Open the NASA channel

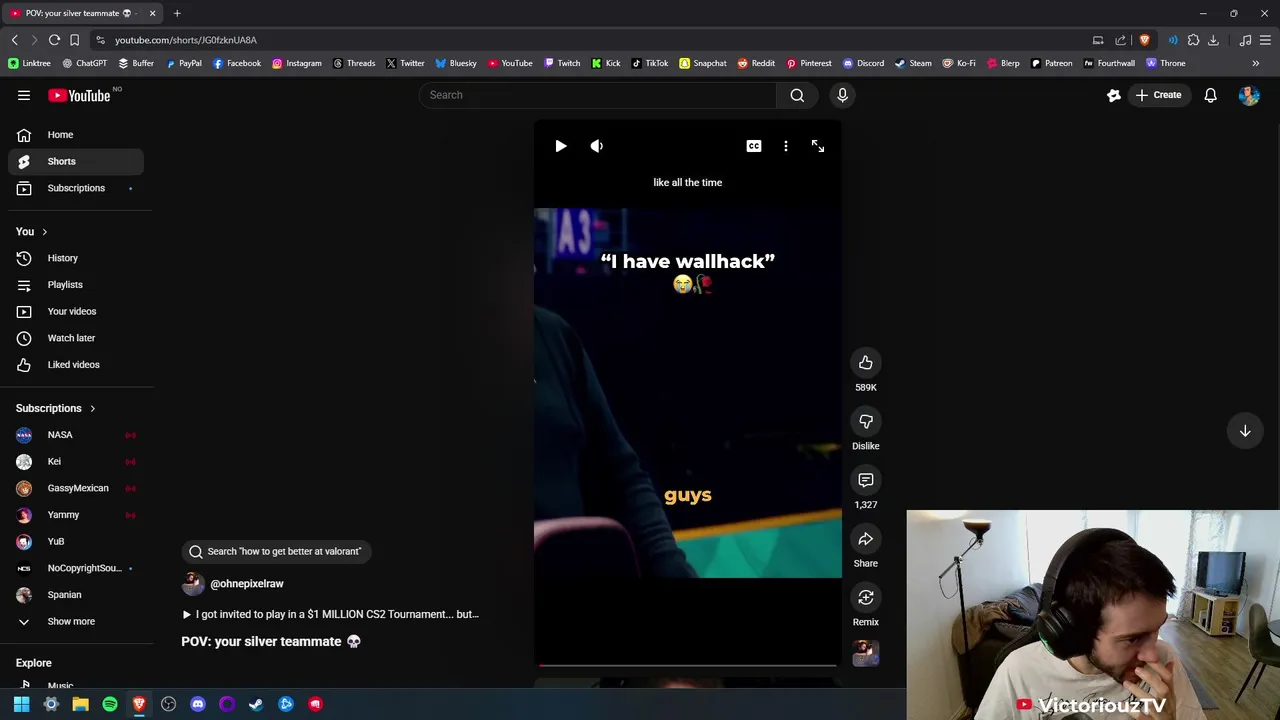click(x=76, y=435)
